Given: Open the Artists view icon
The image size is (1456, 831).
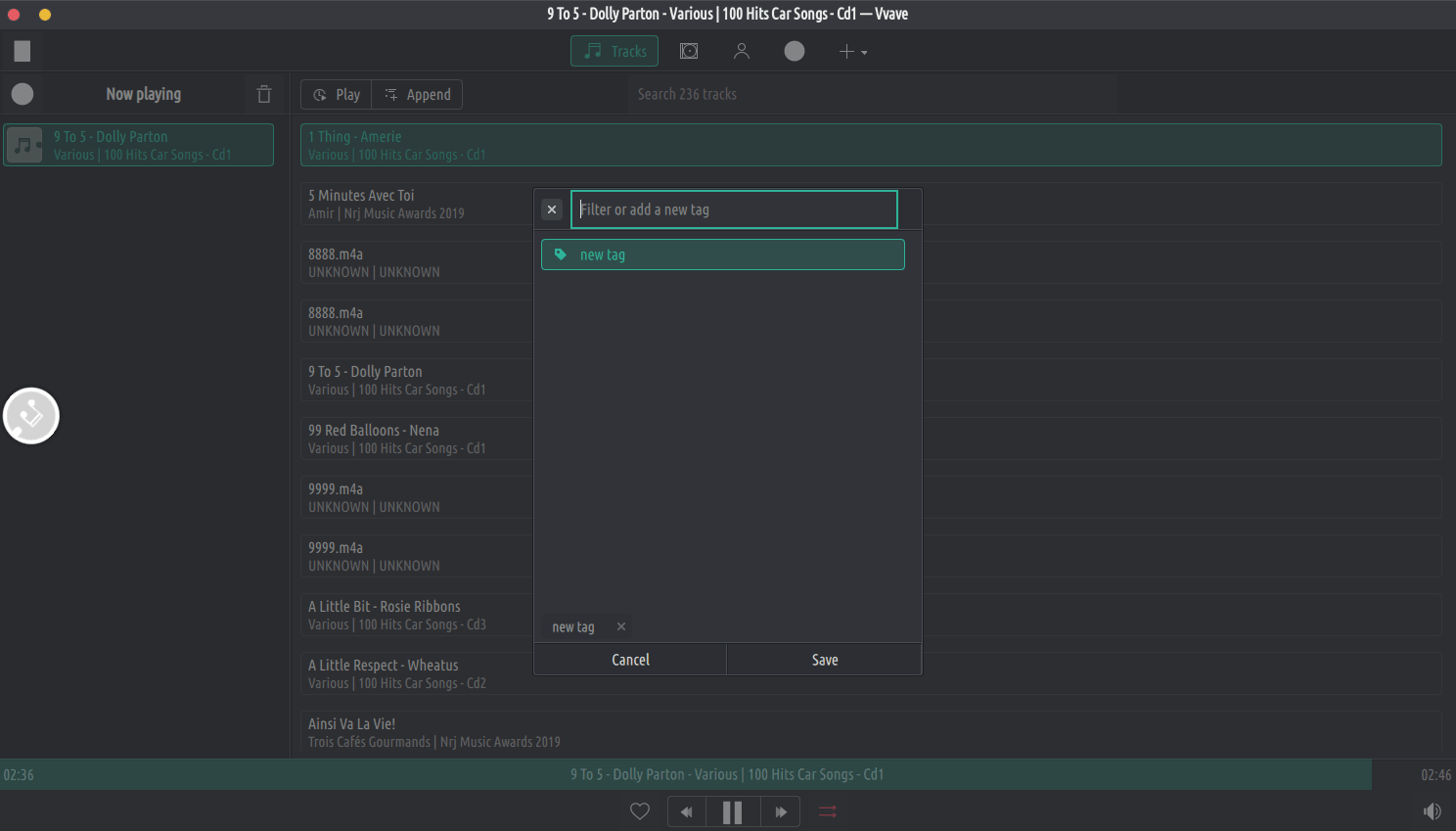Looking at the screenshot, I should (742, 51).
